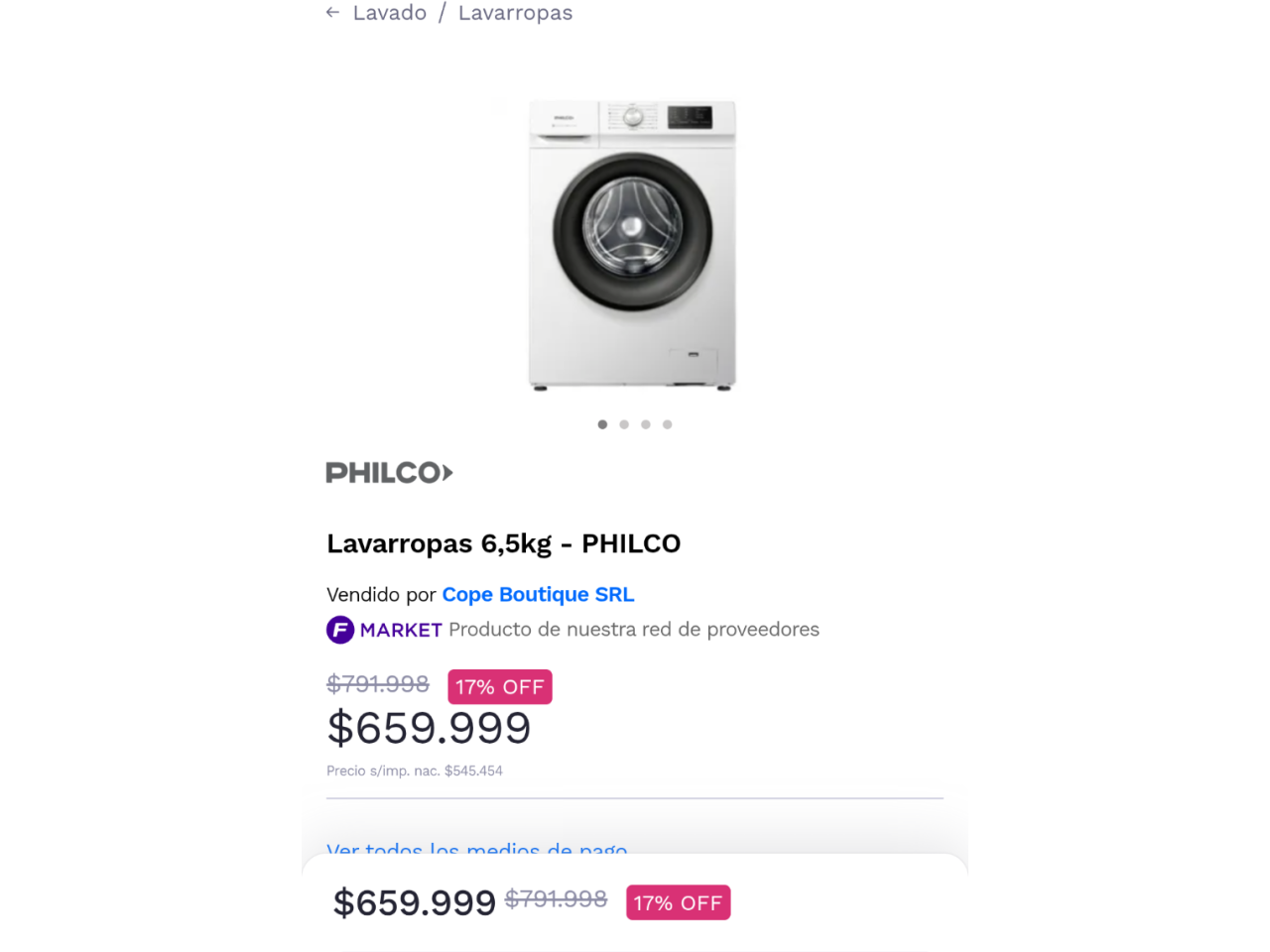
Task: Select the first image carousel dot
Action: point(602,424)
